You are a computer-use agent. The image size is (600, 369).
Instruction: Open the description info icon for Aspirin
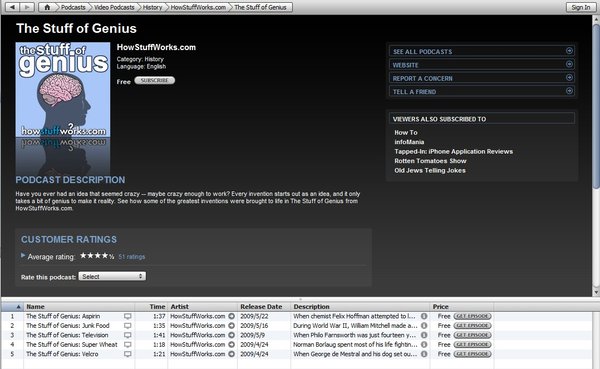(x=424, y=316)
